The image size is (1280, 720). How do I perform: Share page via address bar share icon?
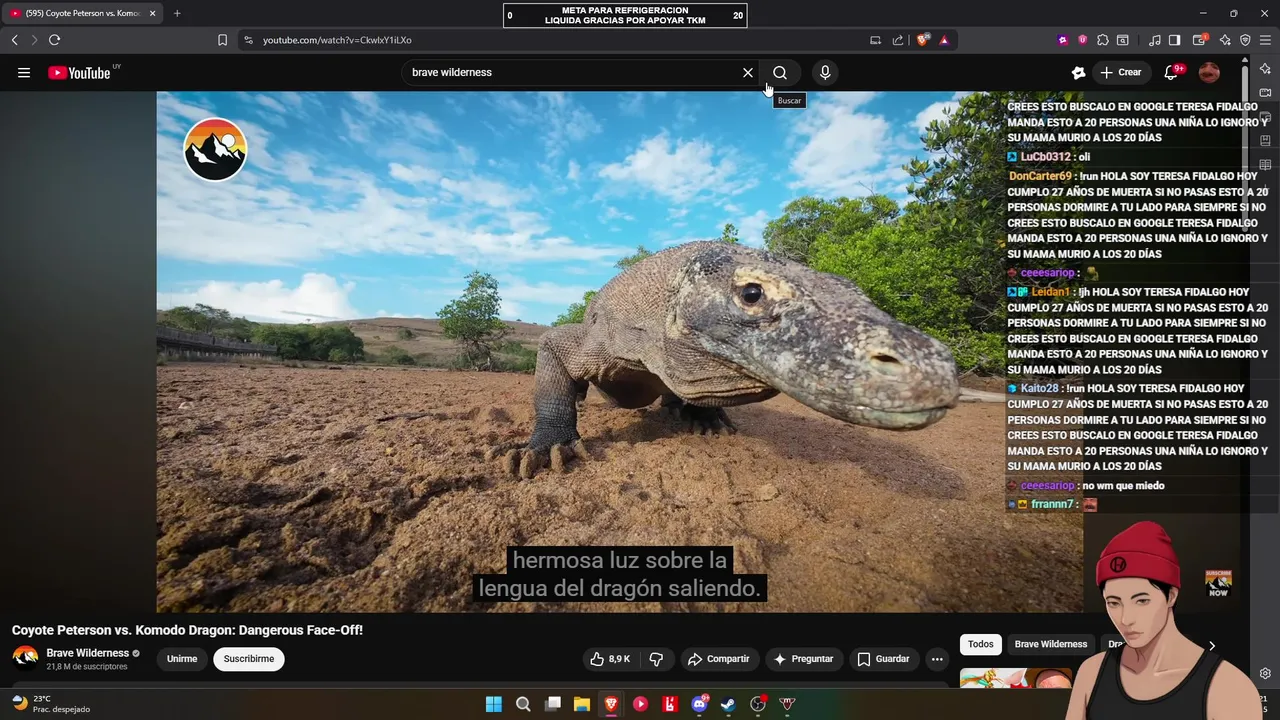898,40
